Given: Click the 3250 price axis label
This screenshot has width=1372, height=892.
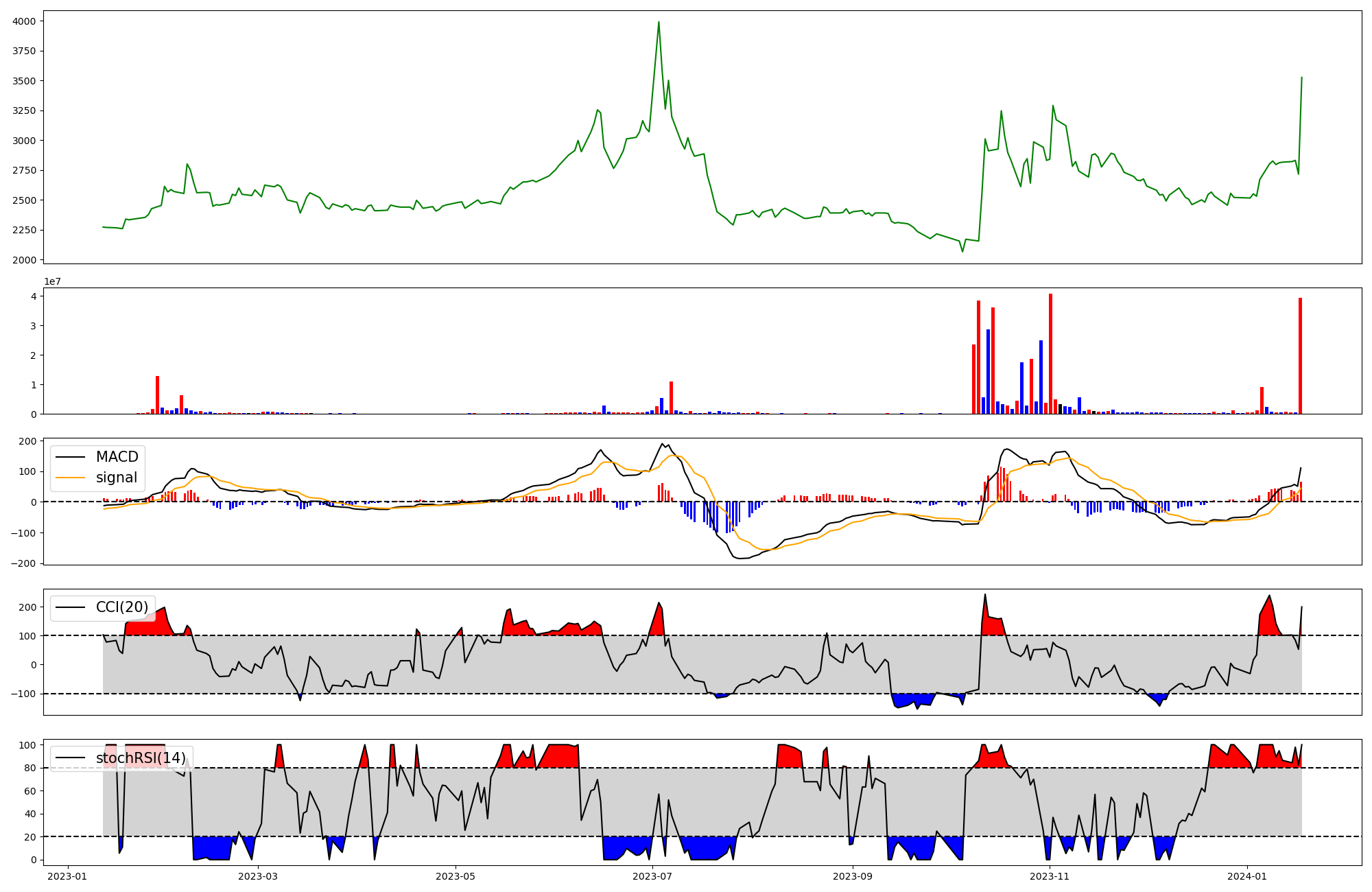Looking at the screenshot, I should [25, 110].
